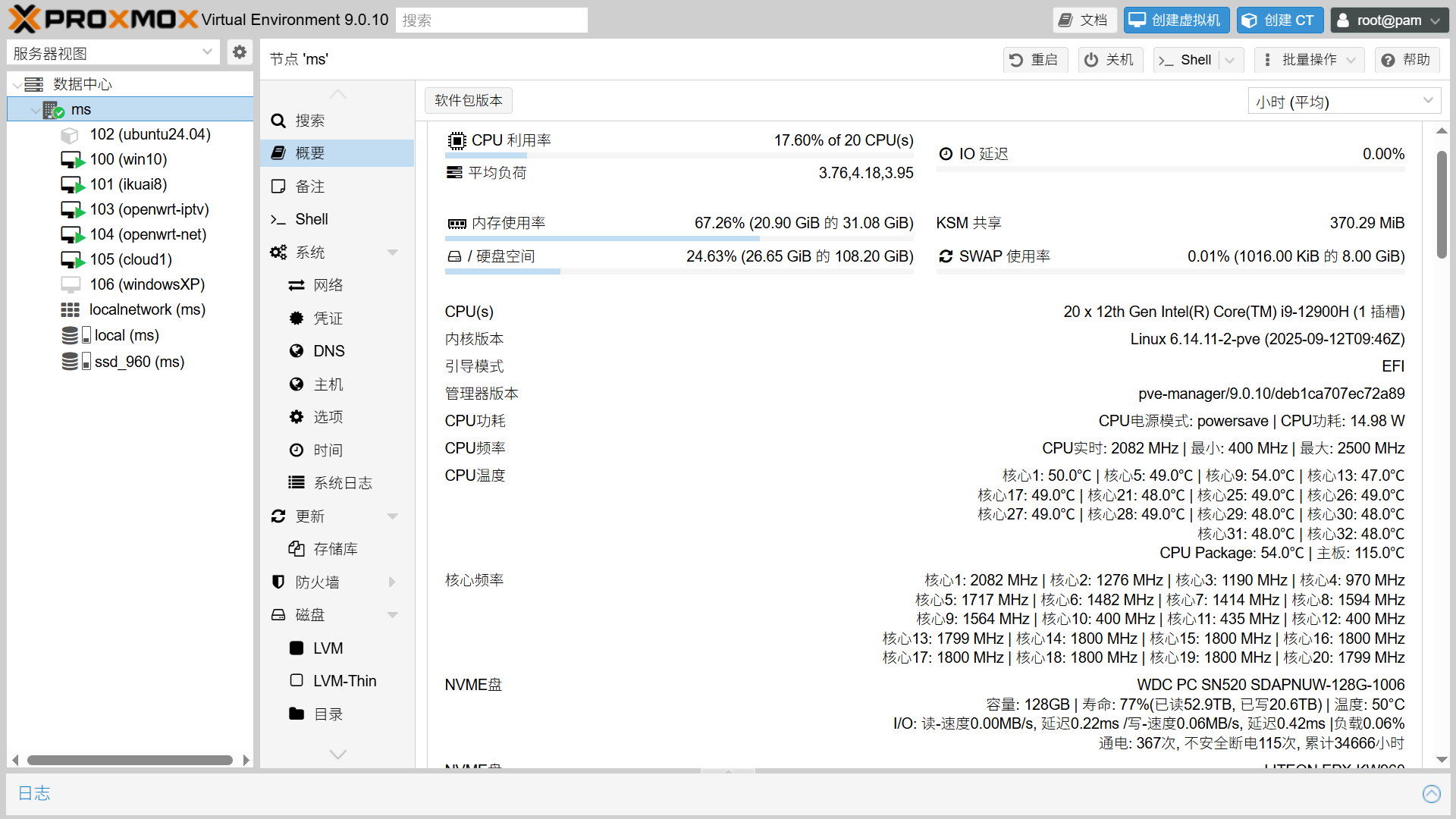Expand the 防火墙 firewall submenu
The width and height of the screenshot is (1456, 819).
[392, 582]
